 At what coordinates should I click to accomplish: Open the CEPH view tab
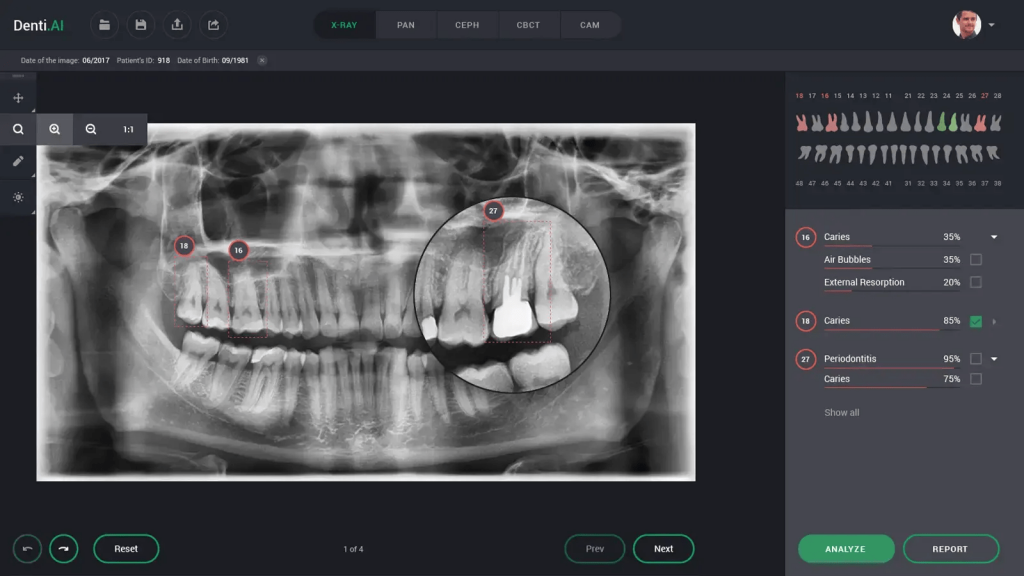coord(467,24)
